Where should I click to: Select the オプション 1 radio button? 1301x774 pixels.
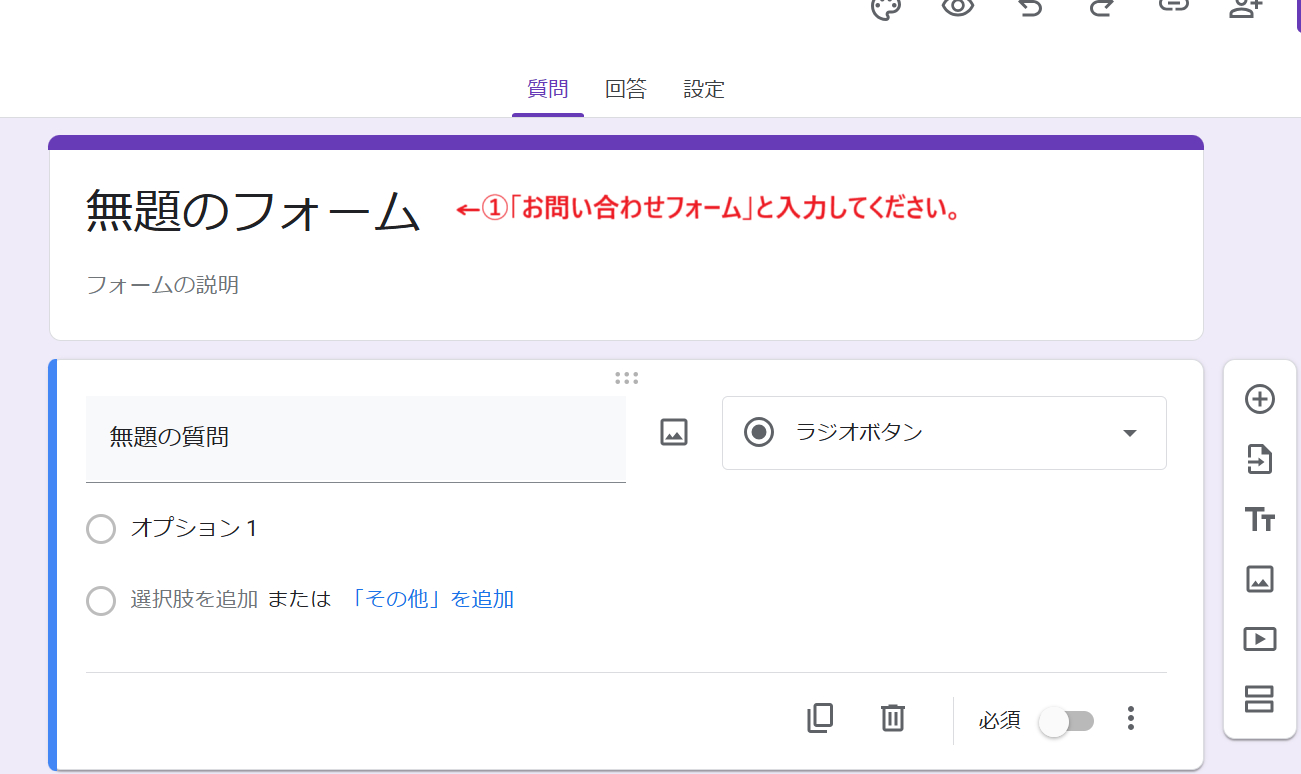pyautogui.click(x=101, y=528)
